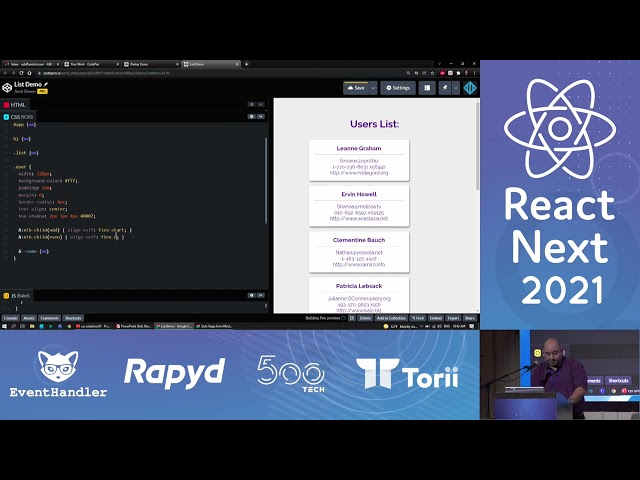
Task: Select the HTML editor panel tab
Action: coord(15,105)
